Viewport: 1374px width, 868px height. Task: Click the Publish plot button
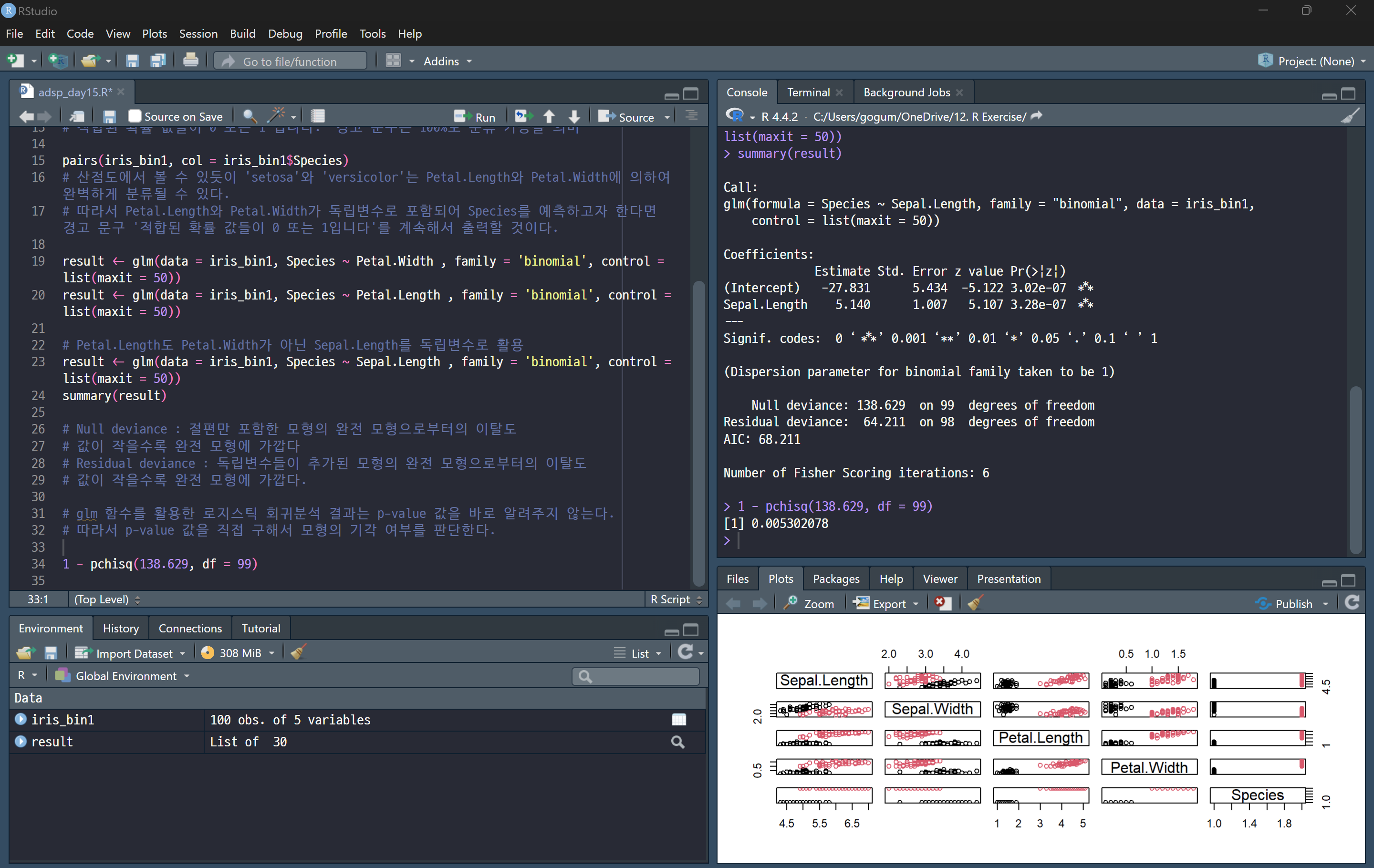point(1284,603)
